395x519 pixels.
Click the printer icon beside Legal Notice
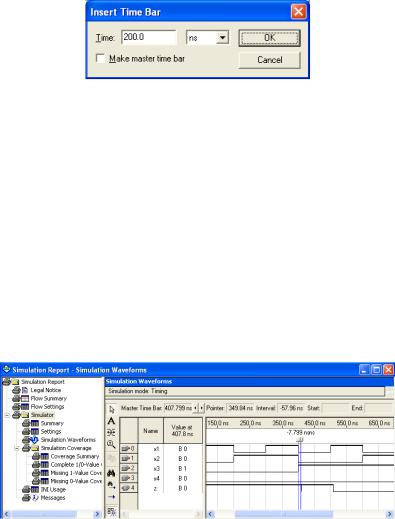click(16, 390)
